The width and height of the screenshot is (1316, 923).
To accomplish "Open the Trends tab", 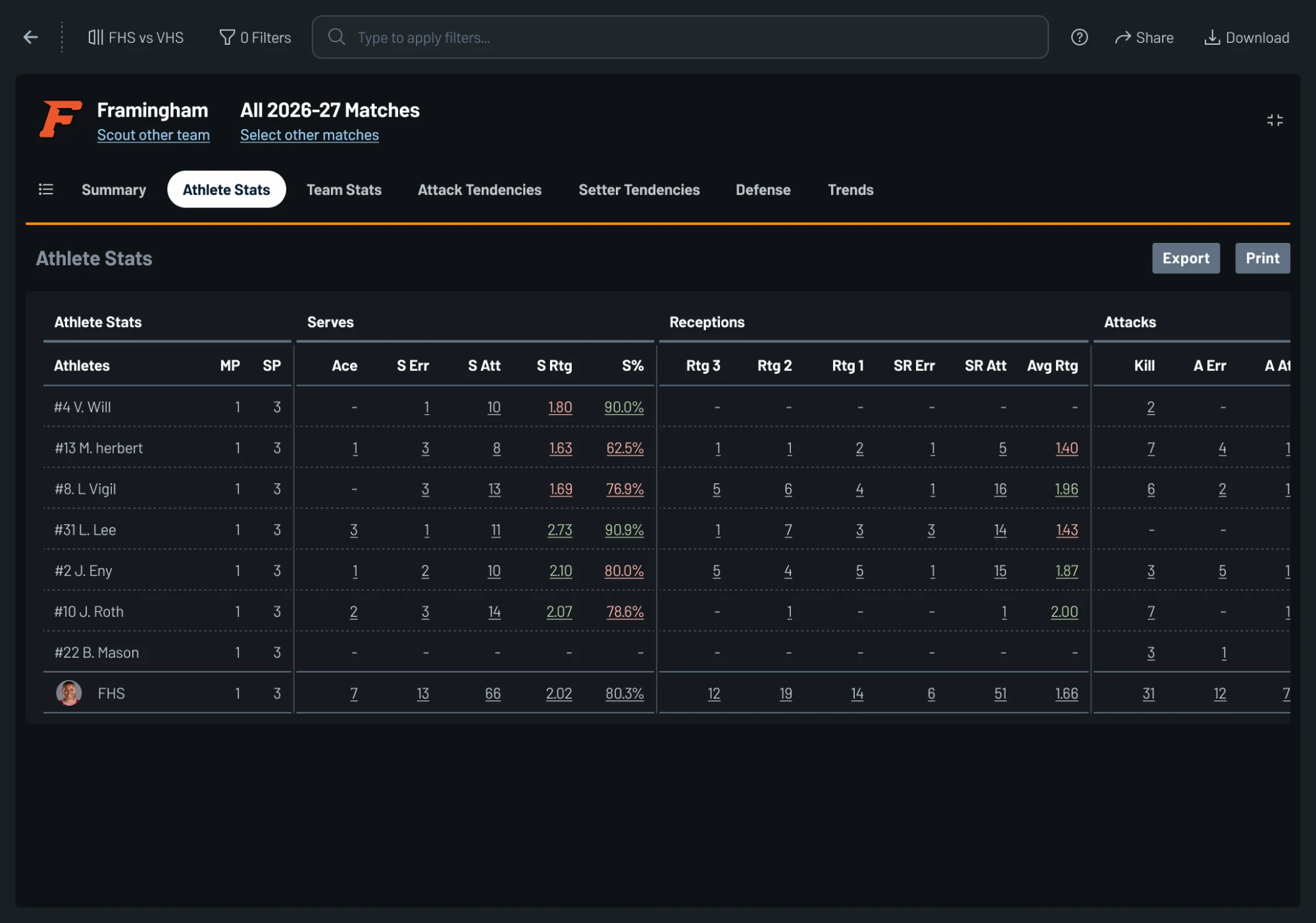I will 851,190.
